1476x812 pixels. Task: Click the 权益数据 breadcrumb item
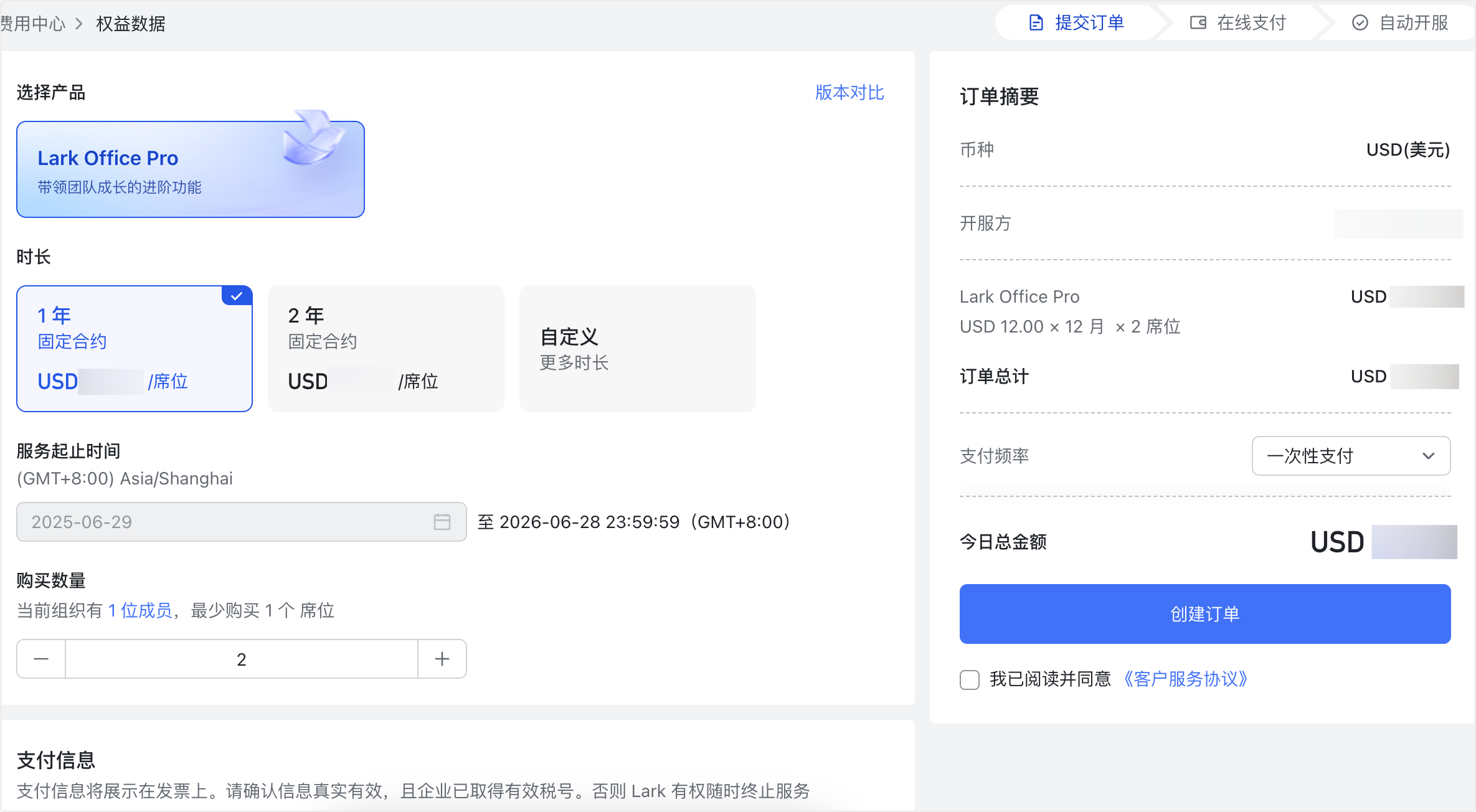tap(131, 24)
